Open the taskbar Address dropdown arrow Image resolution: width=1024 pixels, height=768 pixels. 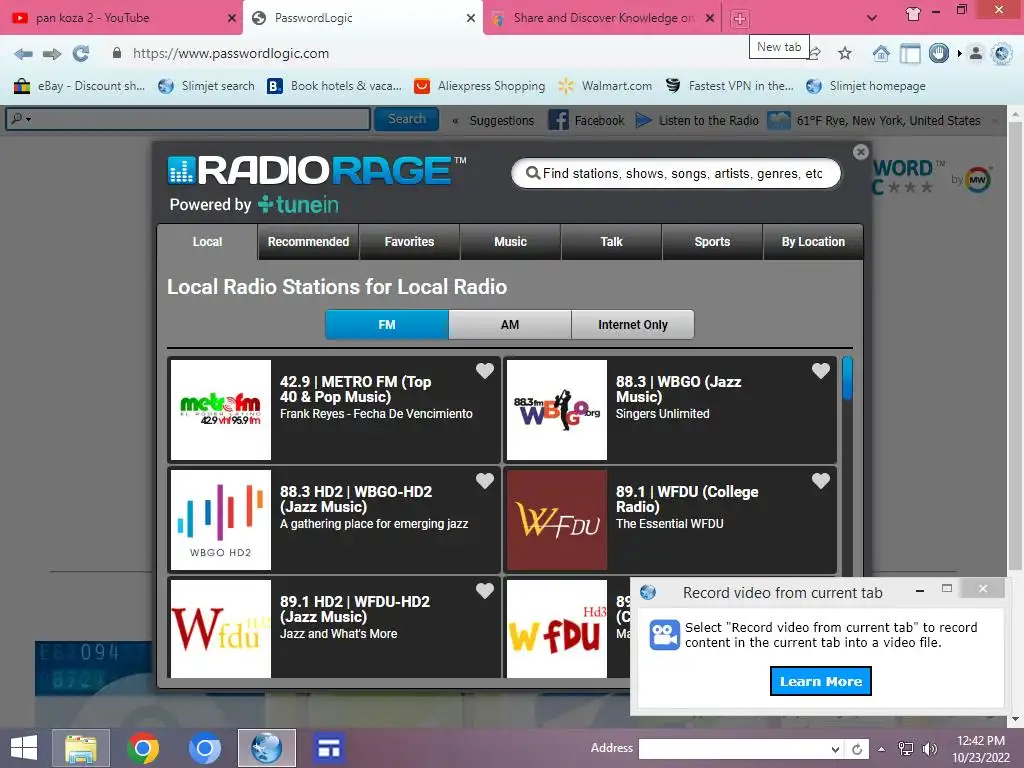click(835, 749)
